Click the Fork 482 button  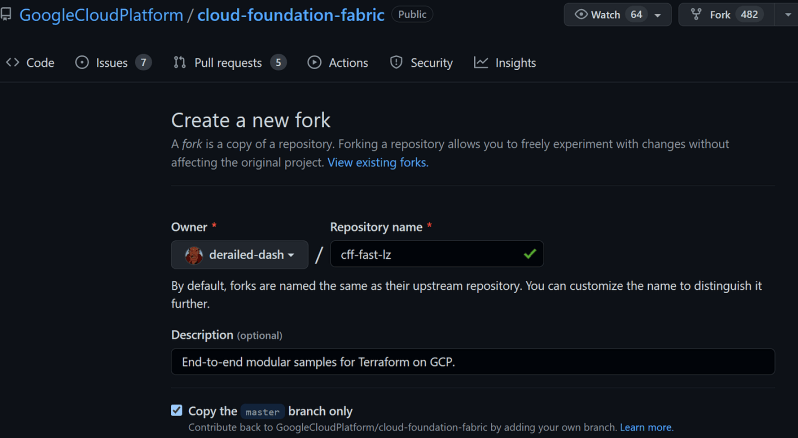coord(727,14)
